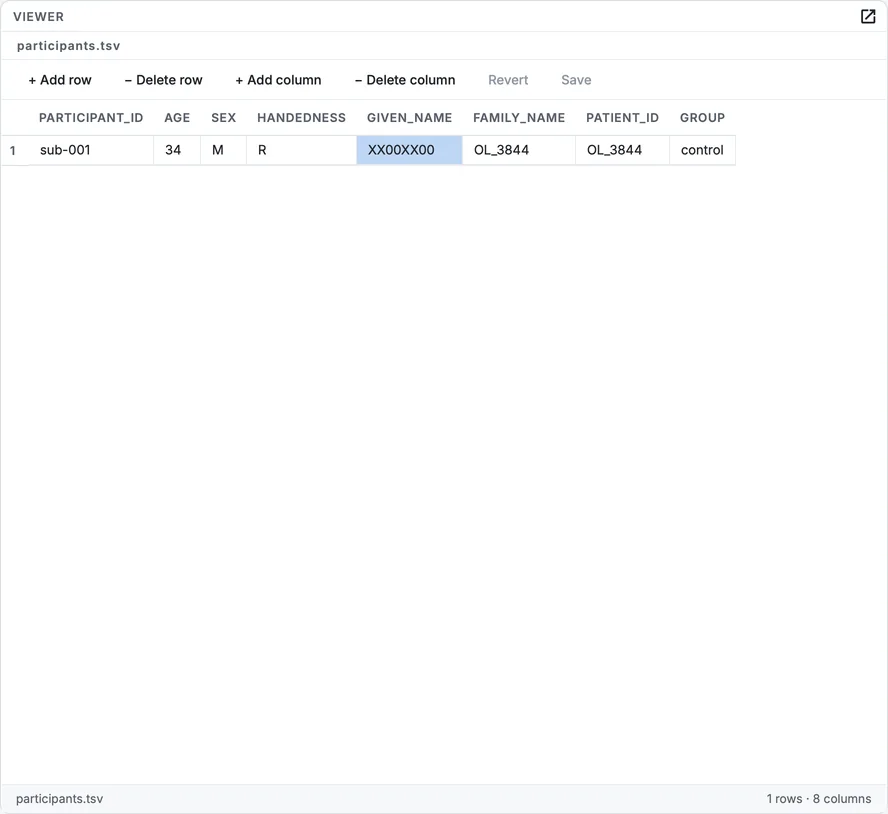Select the SEX column header
Screen dimensions: 888x814
tap(223, 118)
